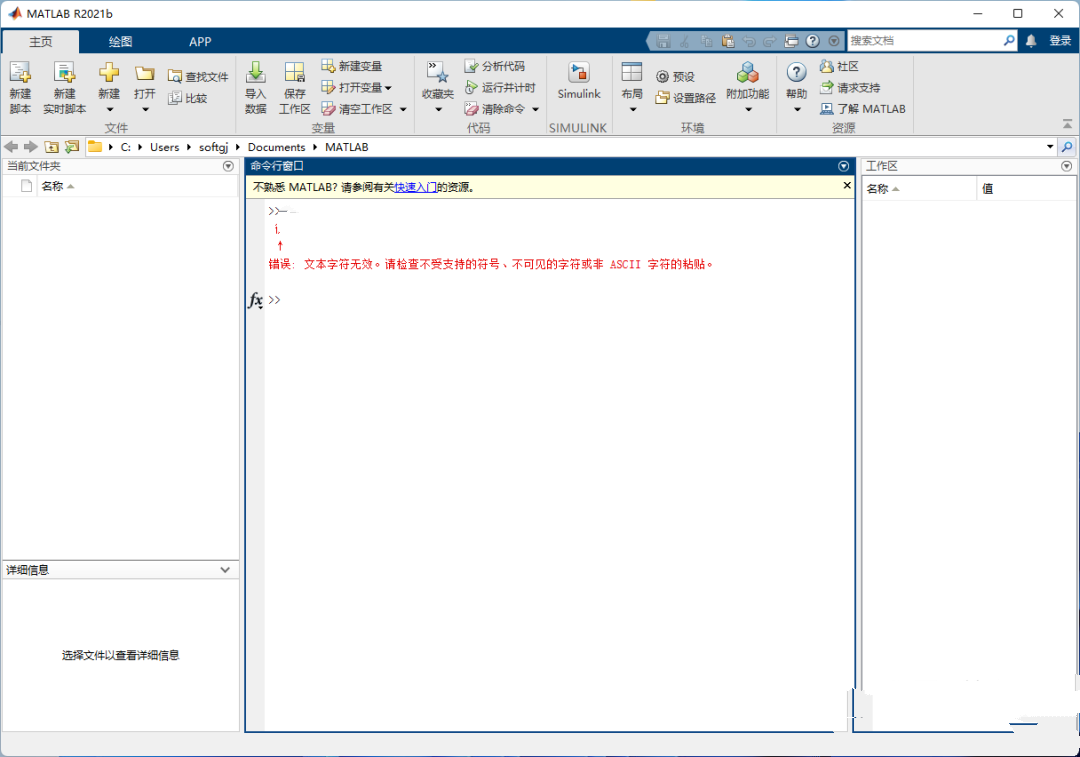The height and width of the screenshot is (757, 1080).
Task: Sort the workspace by the 名称 column
Action: 882,189
